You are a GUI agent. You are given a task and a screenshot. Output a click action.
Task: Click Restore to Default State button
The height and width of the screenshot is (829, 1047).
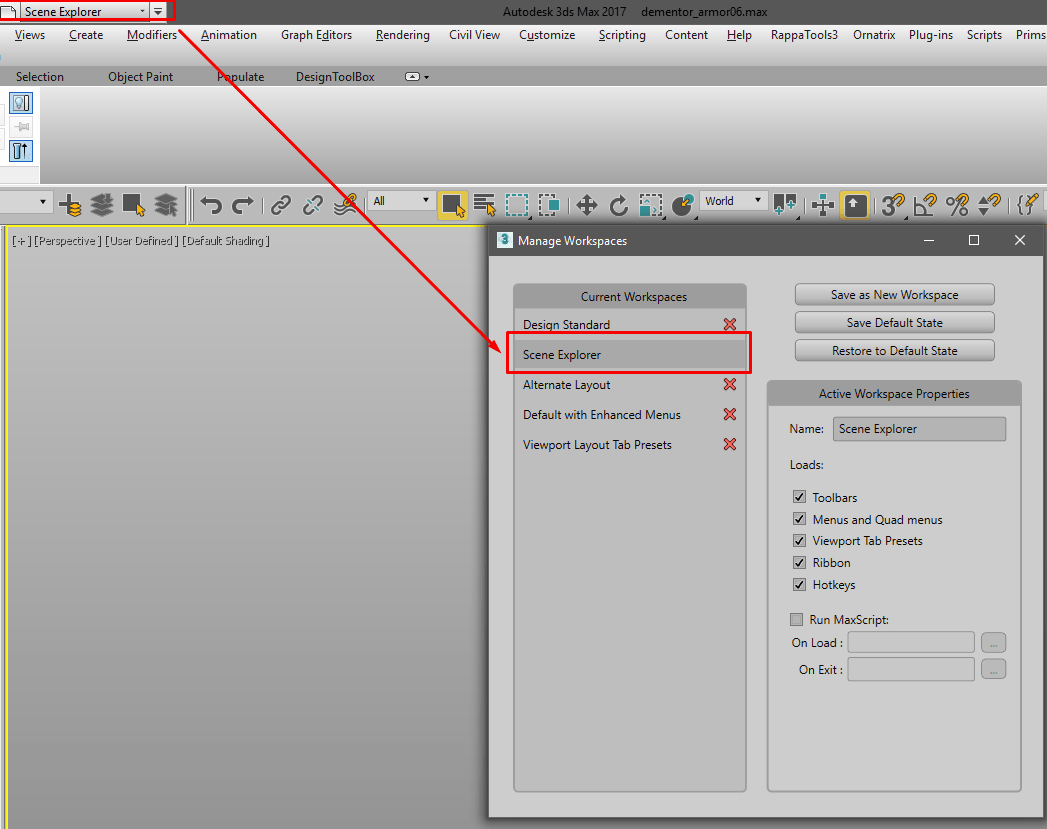tap(895, 350)
